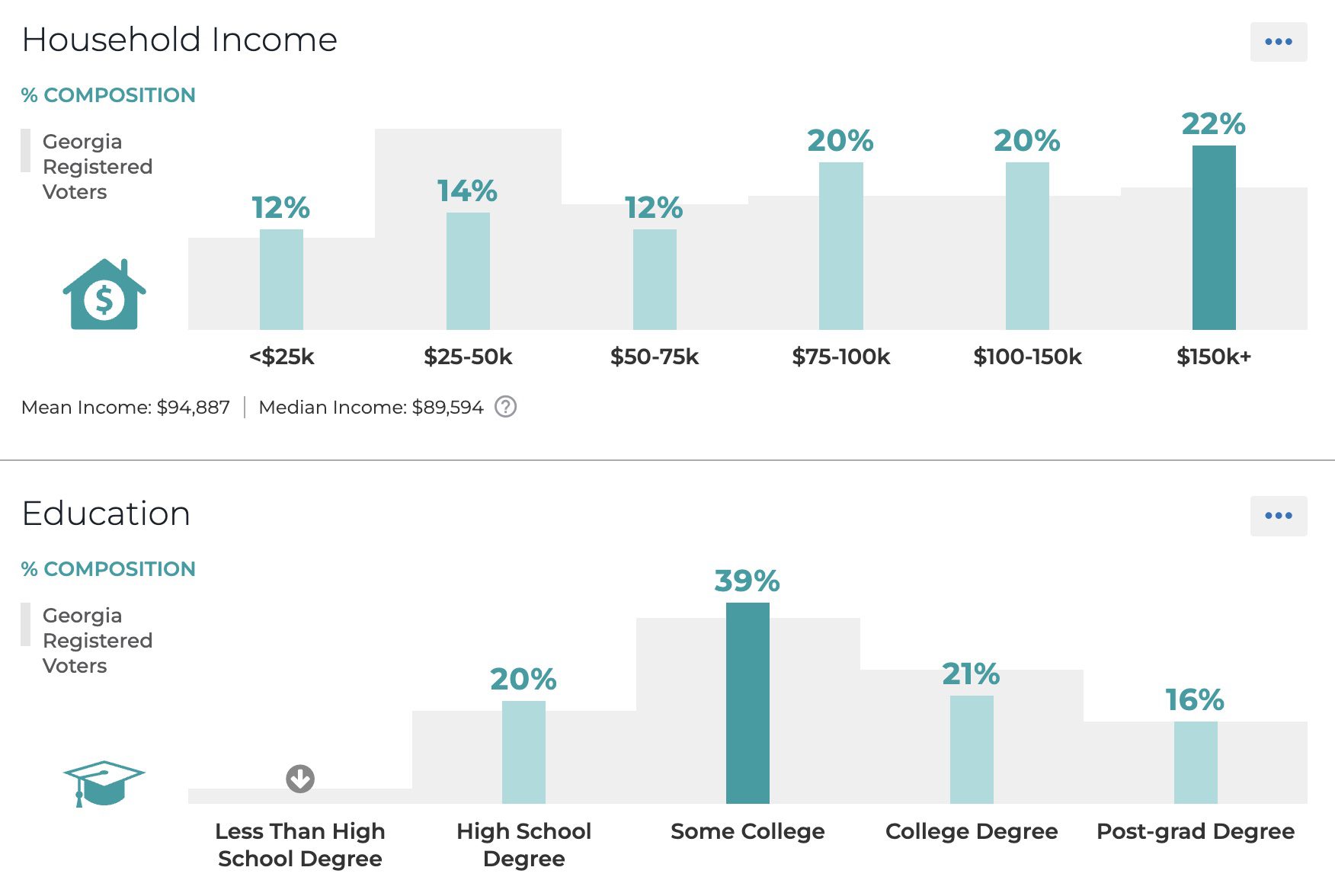Image resolution: width=1335 pixels, height=896 pixels.
Task: Click the graduation cap icon
Action: point(104,783)
